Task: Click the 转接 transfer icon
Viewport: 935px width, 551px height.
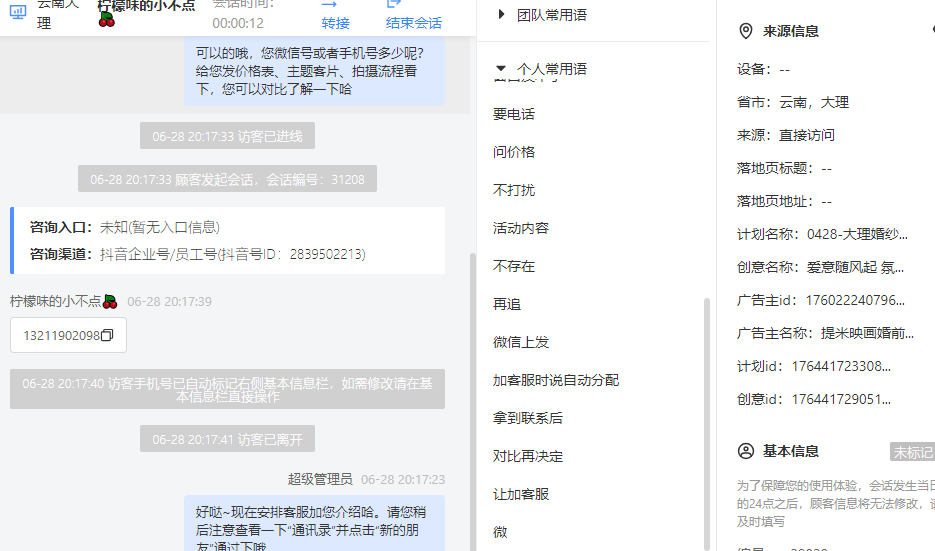Action: click(x=329, y=4)
